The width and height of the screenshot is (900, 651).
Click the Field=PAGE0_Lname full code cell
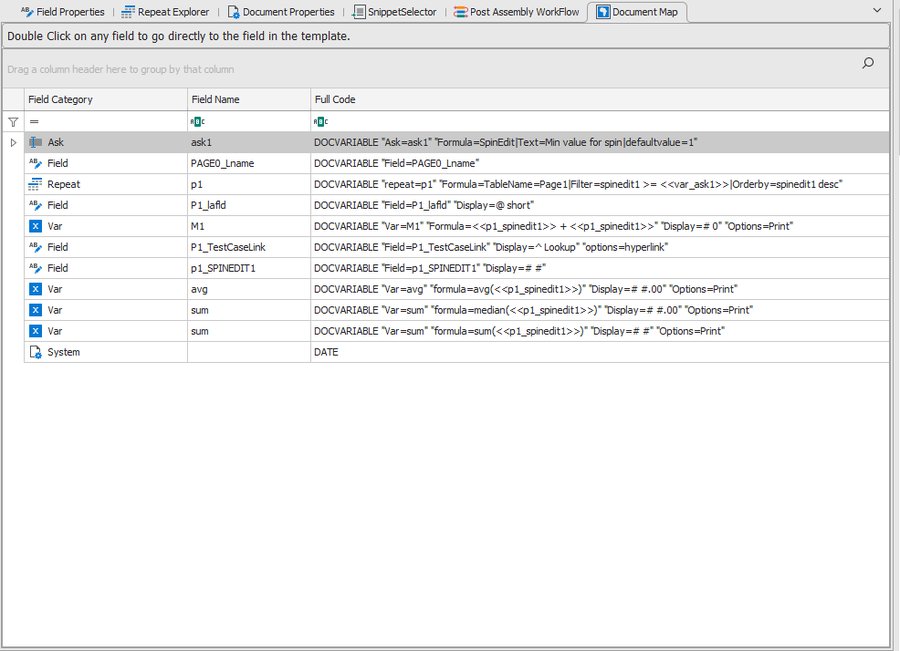coord(600,164)
